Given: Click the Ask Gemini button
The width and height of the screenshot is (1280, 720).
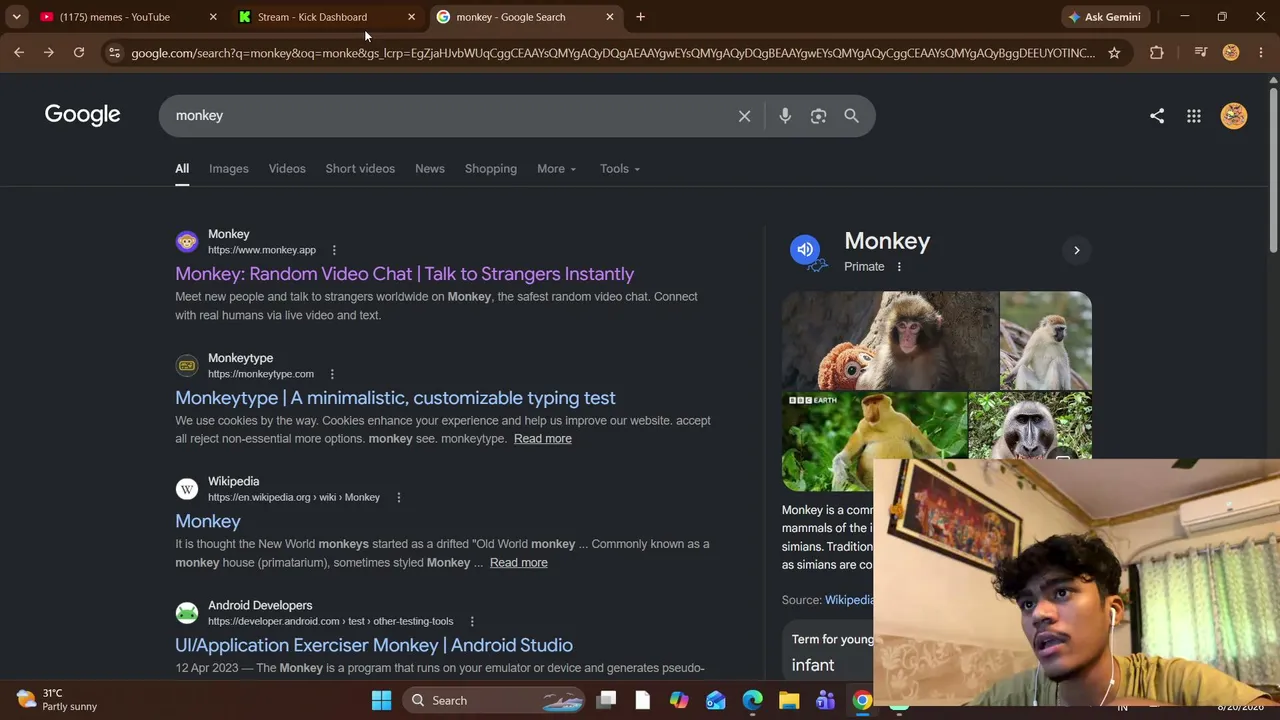Looking at the screenshot, I should pos(1104,17).
